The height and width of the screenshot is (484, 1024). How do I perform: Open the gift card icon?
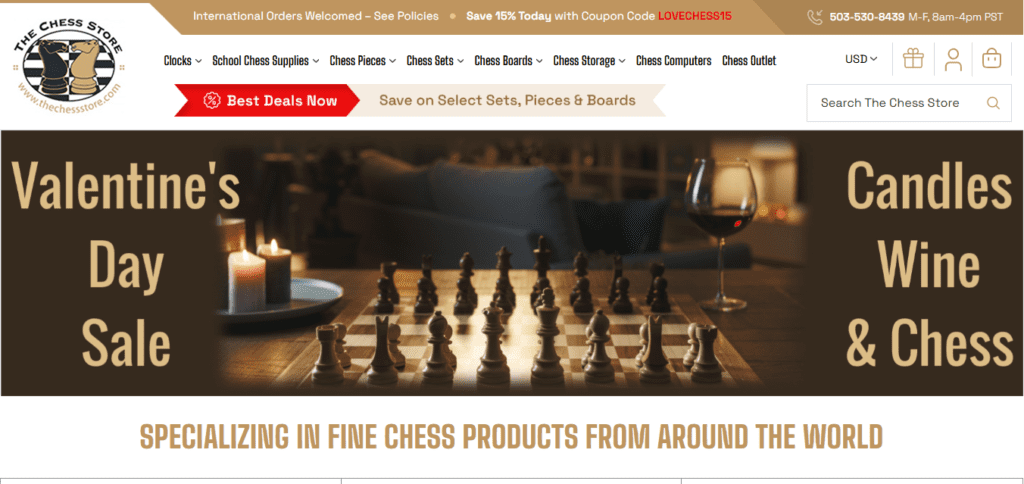point(913,59)
